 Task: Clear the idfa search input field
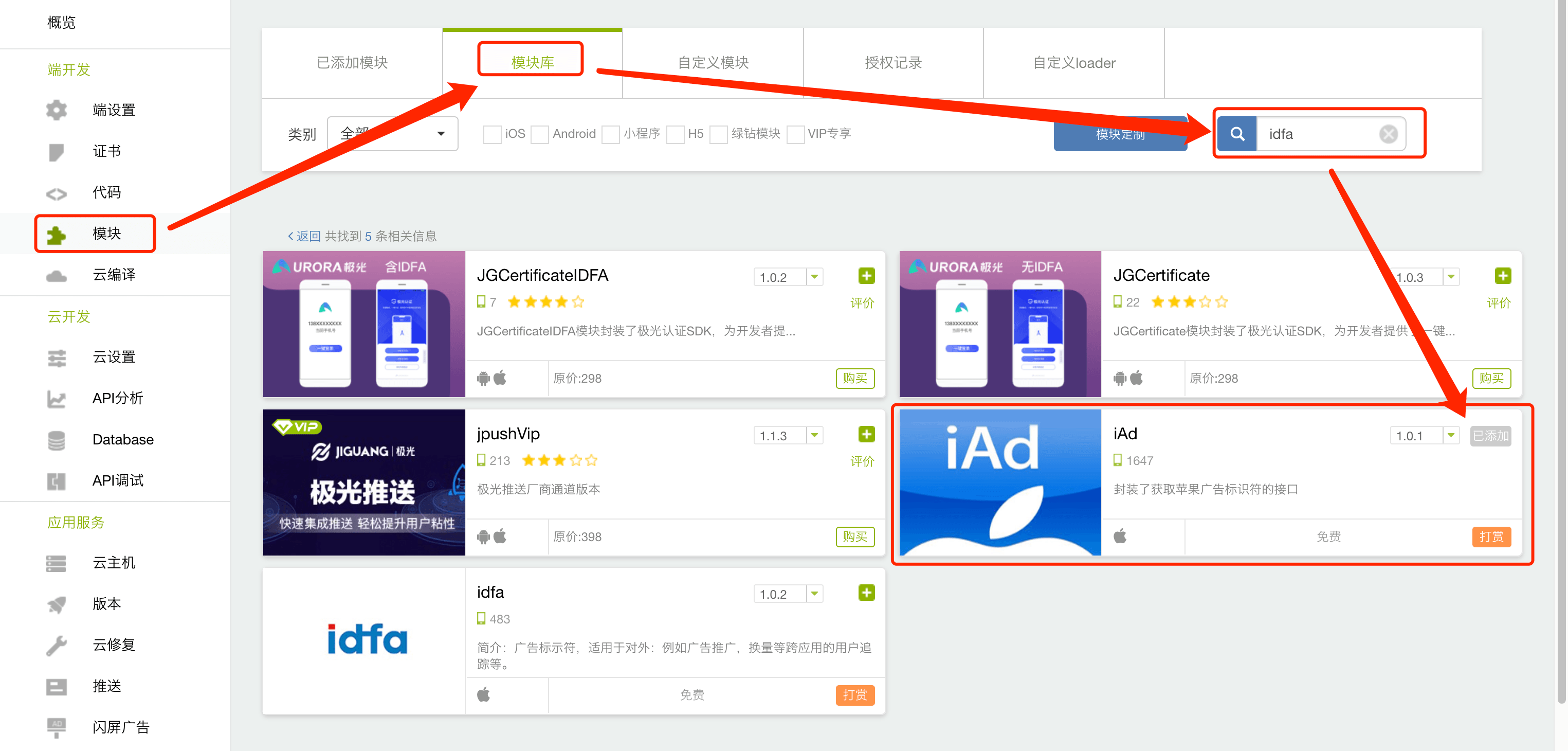tap(1389, 134)
